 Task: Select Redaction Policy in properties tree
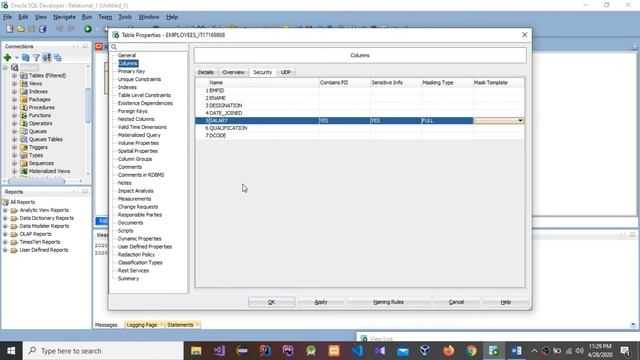(136, 254)
